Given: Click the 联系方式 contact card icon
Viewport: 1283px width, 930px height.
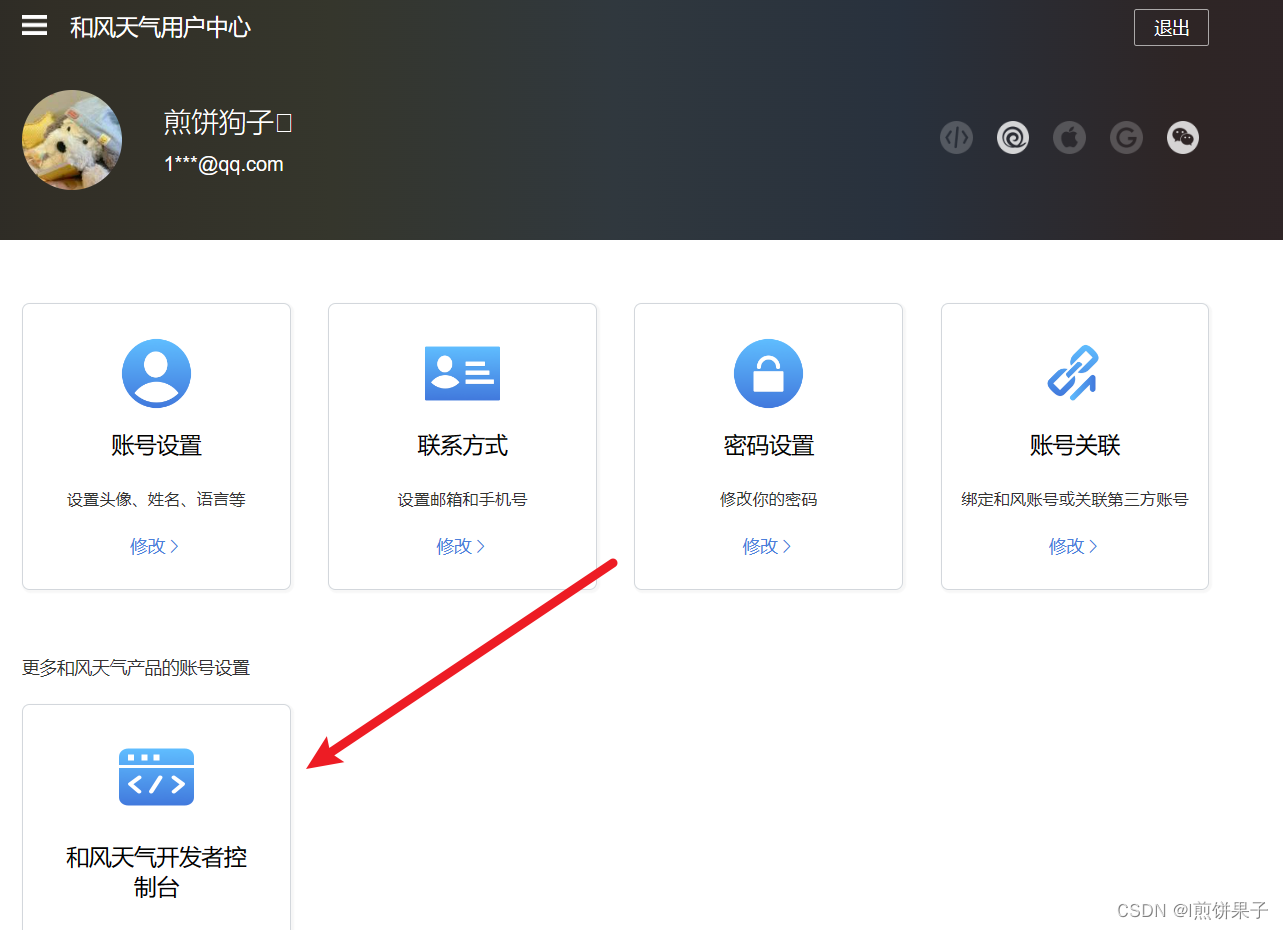Looking at the screenshot, I should coord(462,373).
